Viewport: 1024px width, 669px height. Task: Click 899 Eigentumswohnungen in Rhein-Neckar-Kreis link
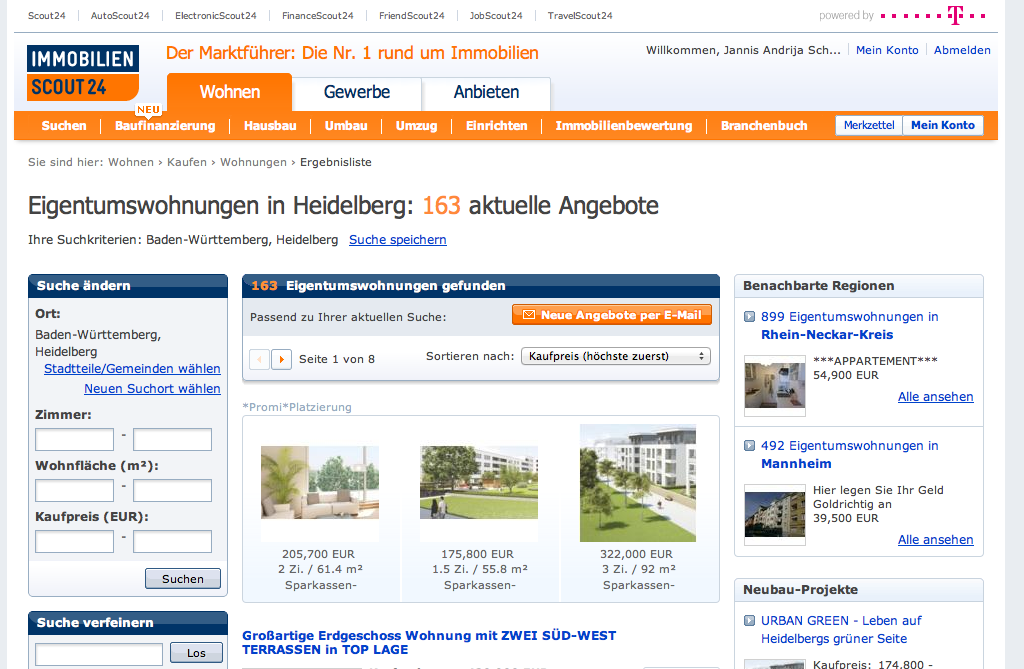850,325
